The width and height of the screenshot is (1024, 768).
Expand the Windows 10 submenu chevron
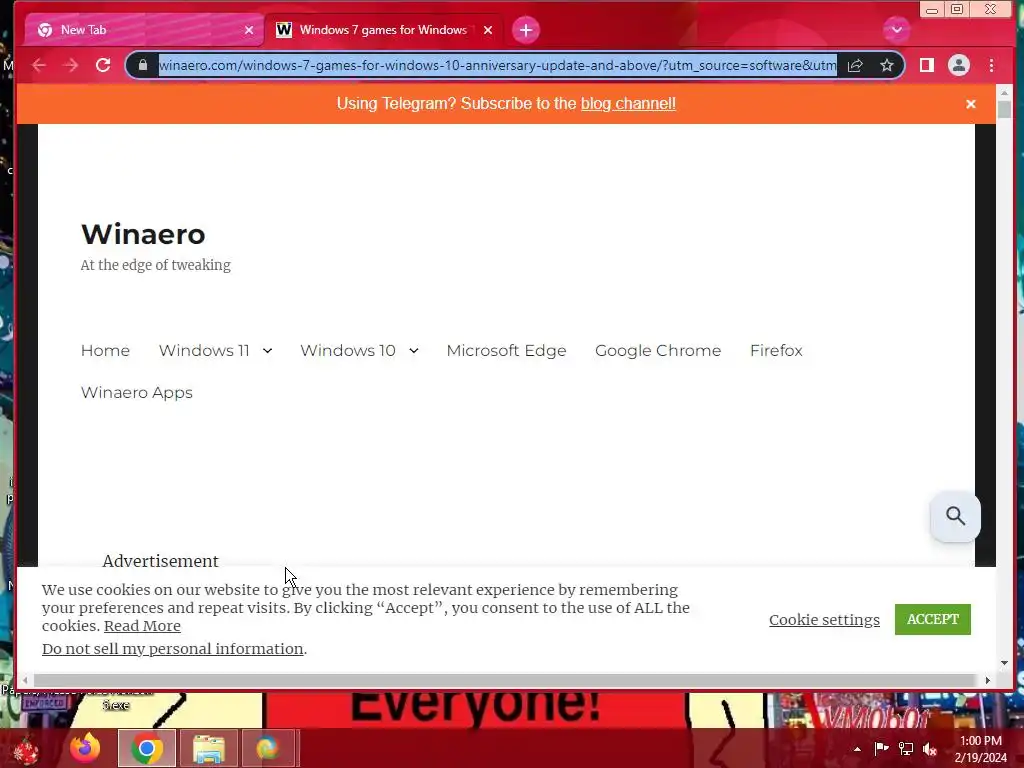click(x=413, y=351)
